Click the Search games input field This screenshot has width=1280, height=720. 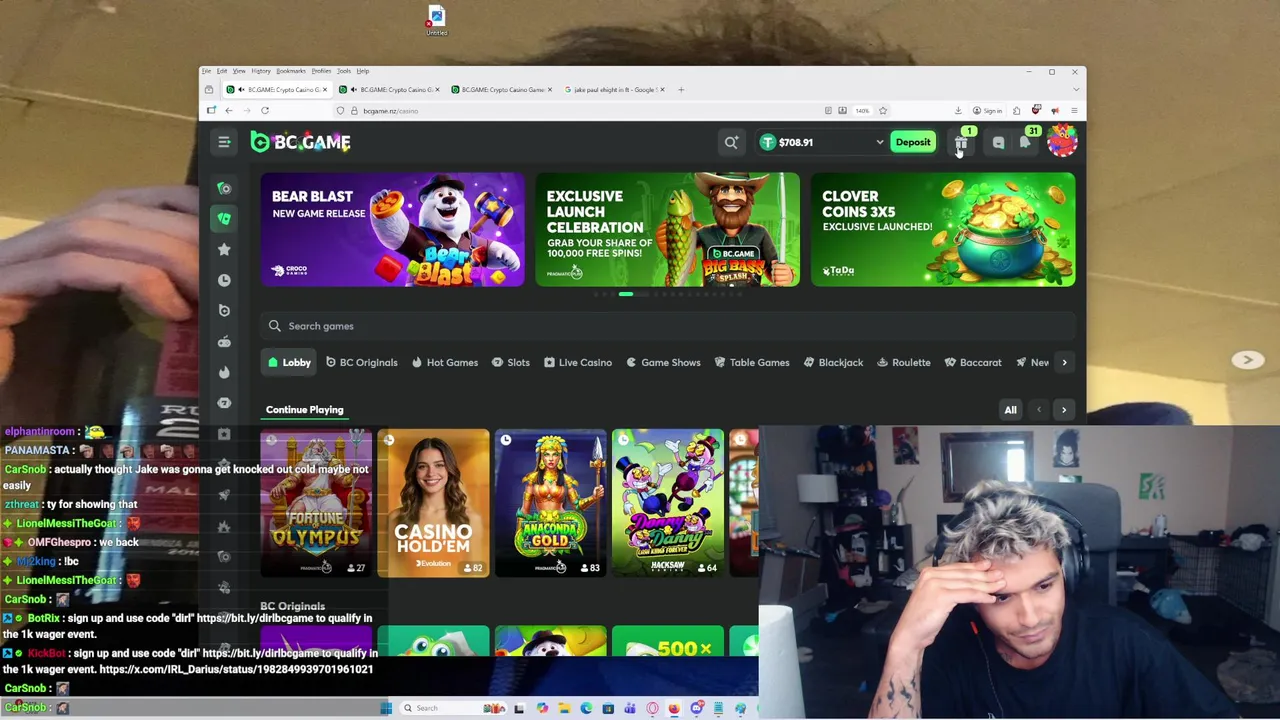click(x=668, y=326)
